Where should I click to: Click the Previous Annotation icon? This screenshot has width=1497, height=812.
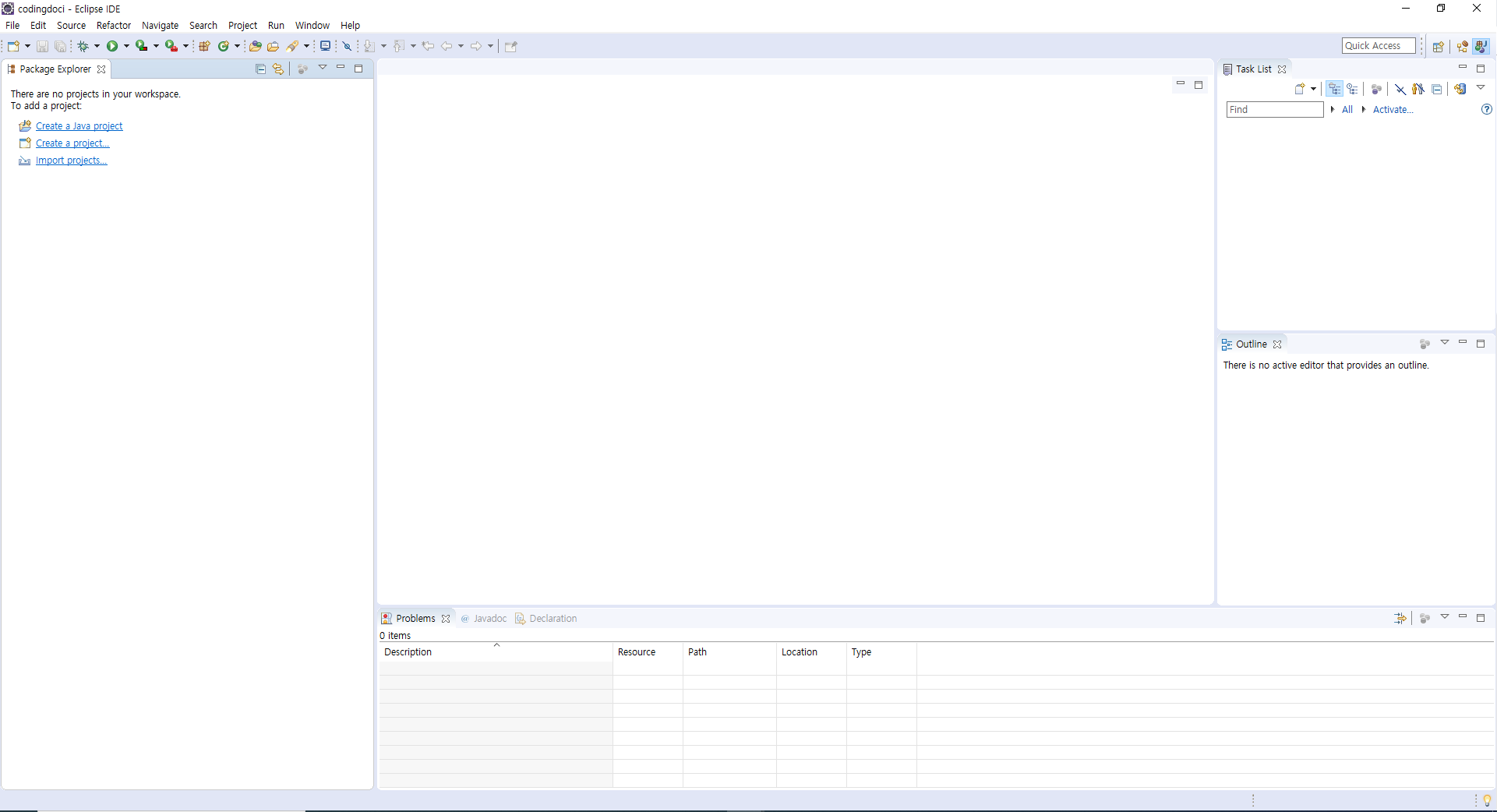click(x=399, y=46)
